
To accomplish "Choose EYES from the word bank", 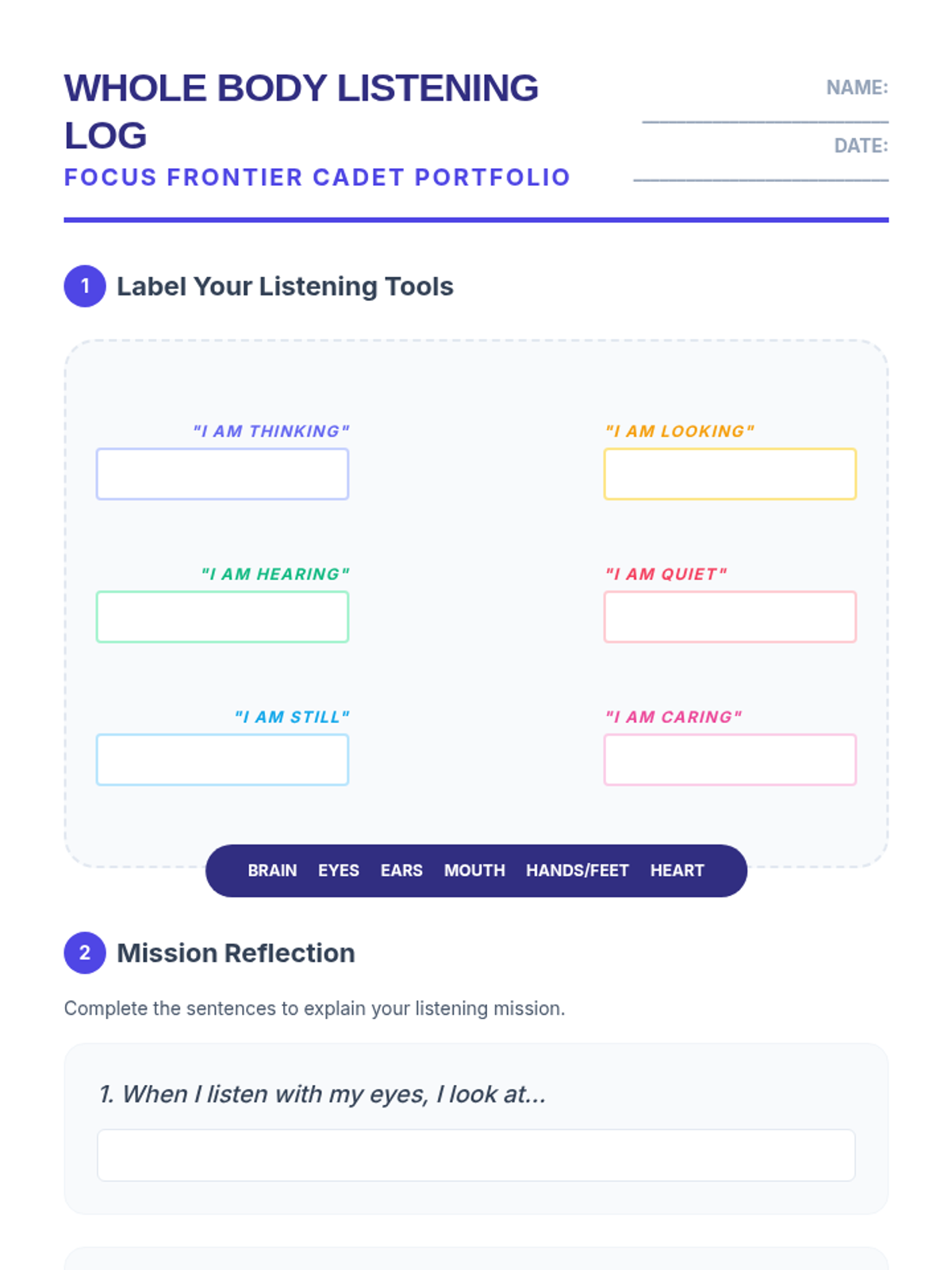I will pyautogui.click(x=339, y=871).
